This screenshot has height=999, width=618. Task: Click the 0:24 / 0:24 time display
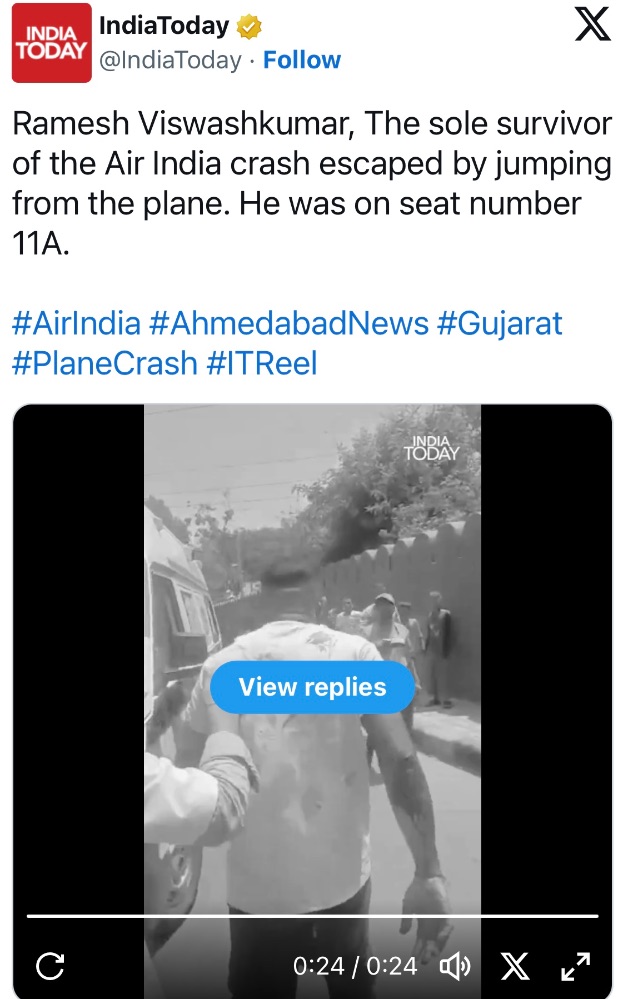coord(355,966)
